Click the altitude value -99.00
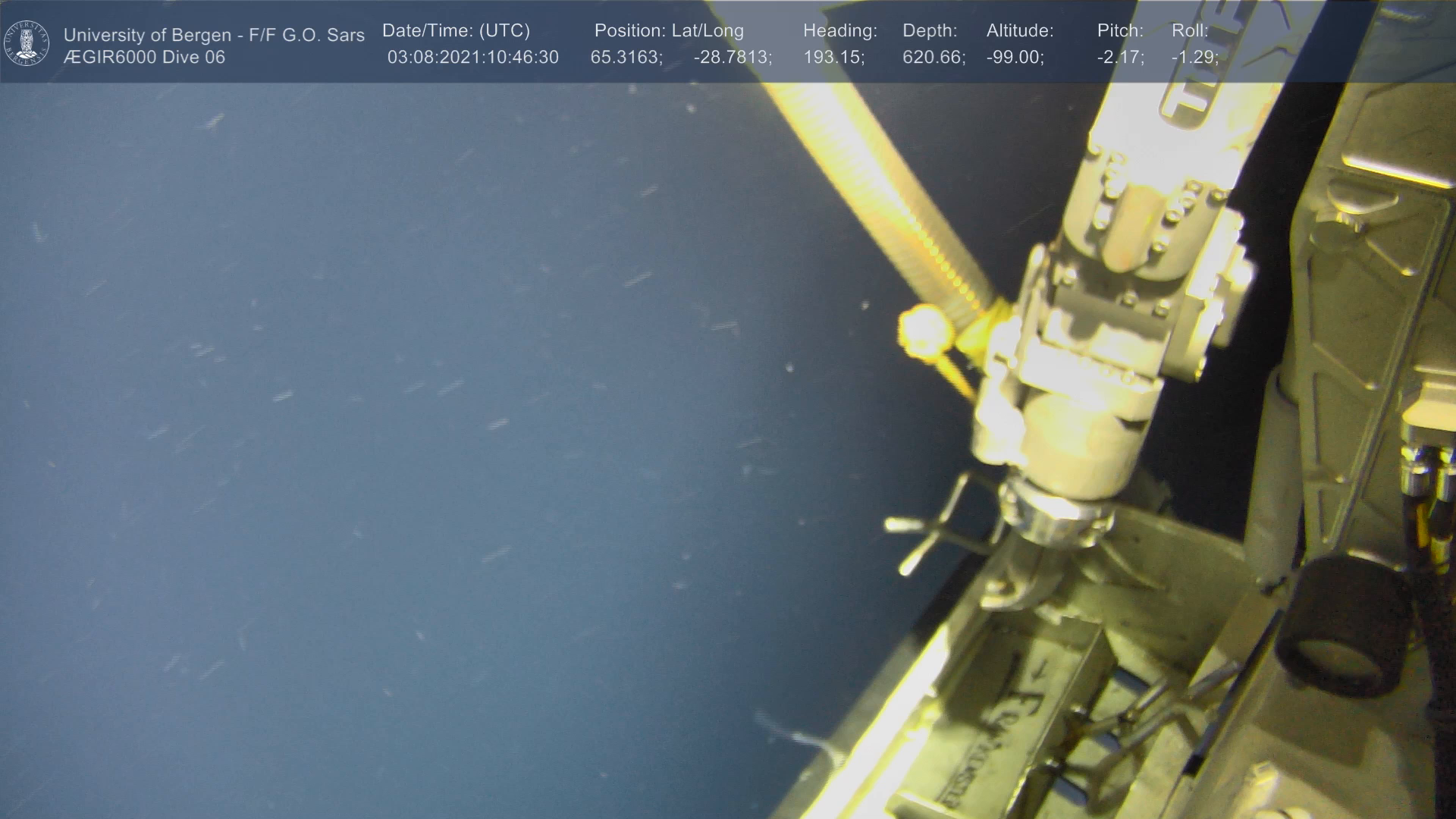Image resolution: width=1456 pixels, height=819 pixels. point(1015,57)
